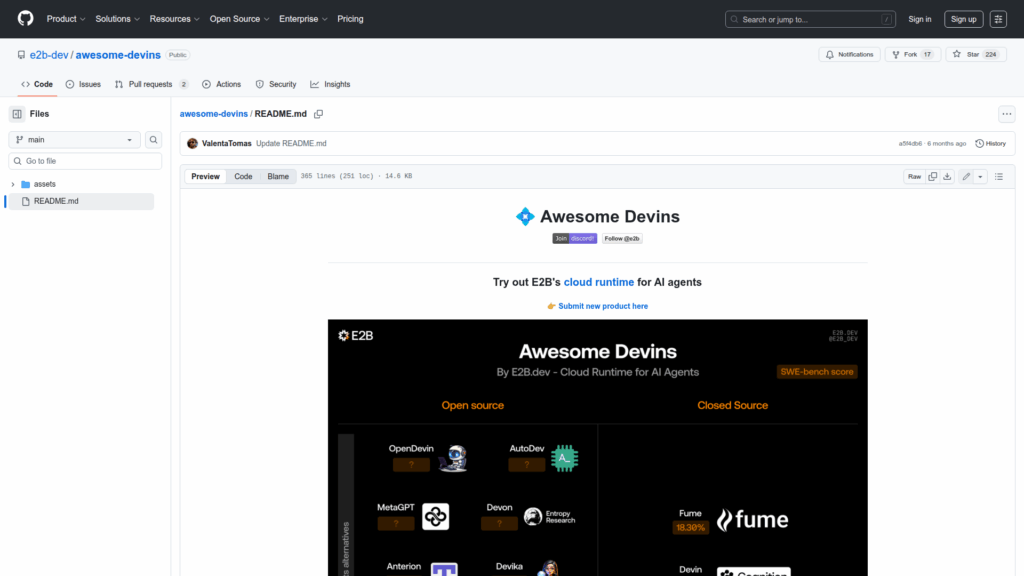This screenshot has width=1024, height=576.
Task: Open the cloud runtime link
Action: click(599, 282)
